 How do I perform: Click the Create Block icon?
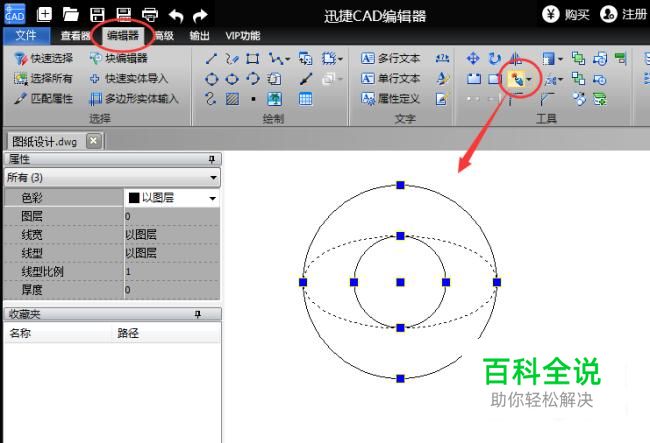tap(329, 58)
